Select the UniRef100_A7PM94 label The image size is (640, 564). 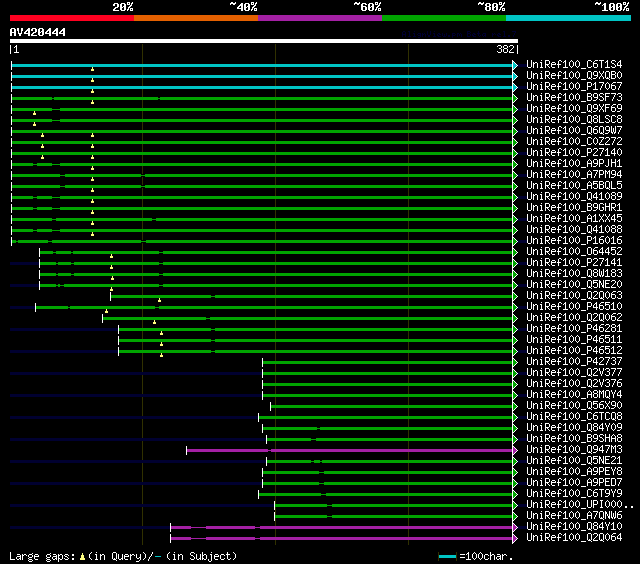pyautogui.click(x=574, y=175)
